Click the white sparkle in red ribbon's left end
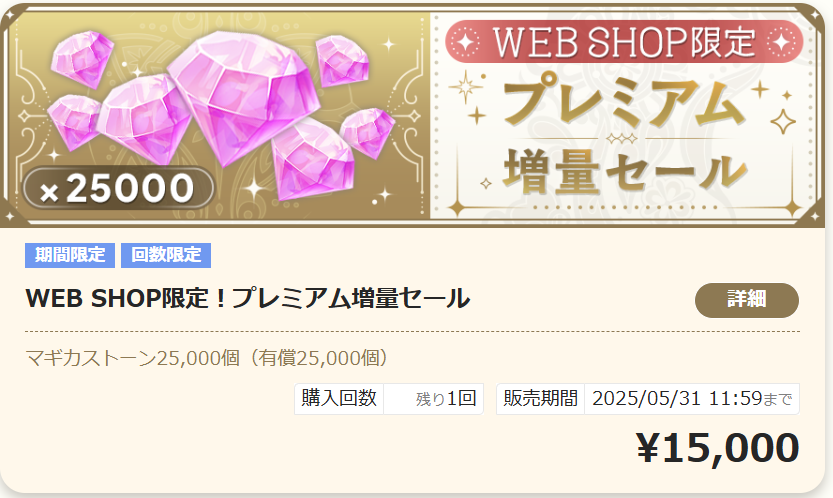This screenshot has width=833, height=498. click(x=466, y=42)
